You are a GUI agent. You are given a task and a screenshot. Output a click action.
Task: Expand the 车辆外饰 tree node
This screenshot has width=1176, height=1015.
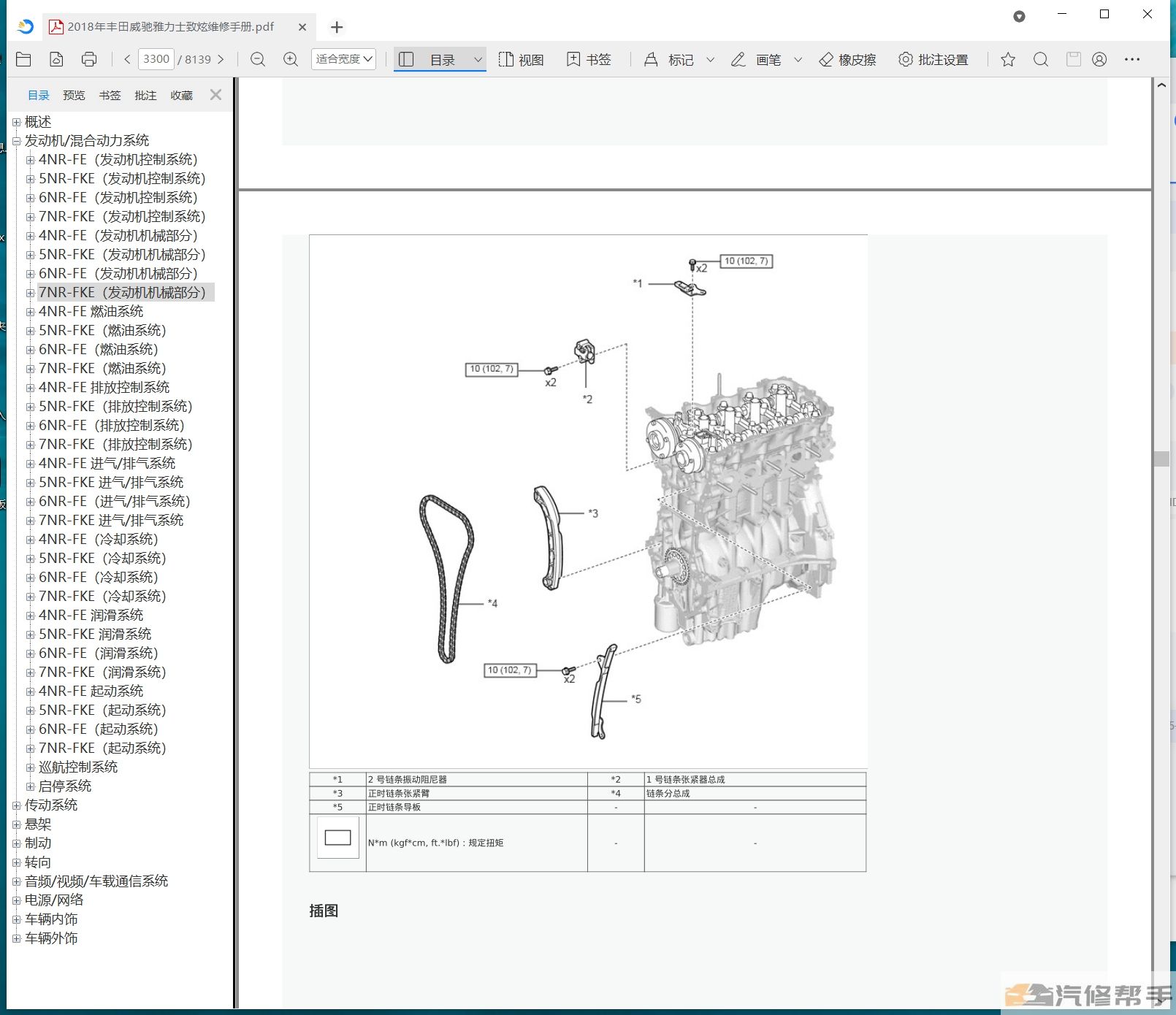16,938
